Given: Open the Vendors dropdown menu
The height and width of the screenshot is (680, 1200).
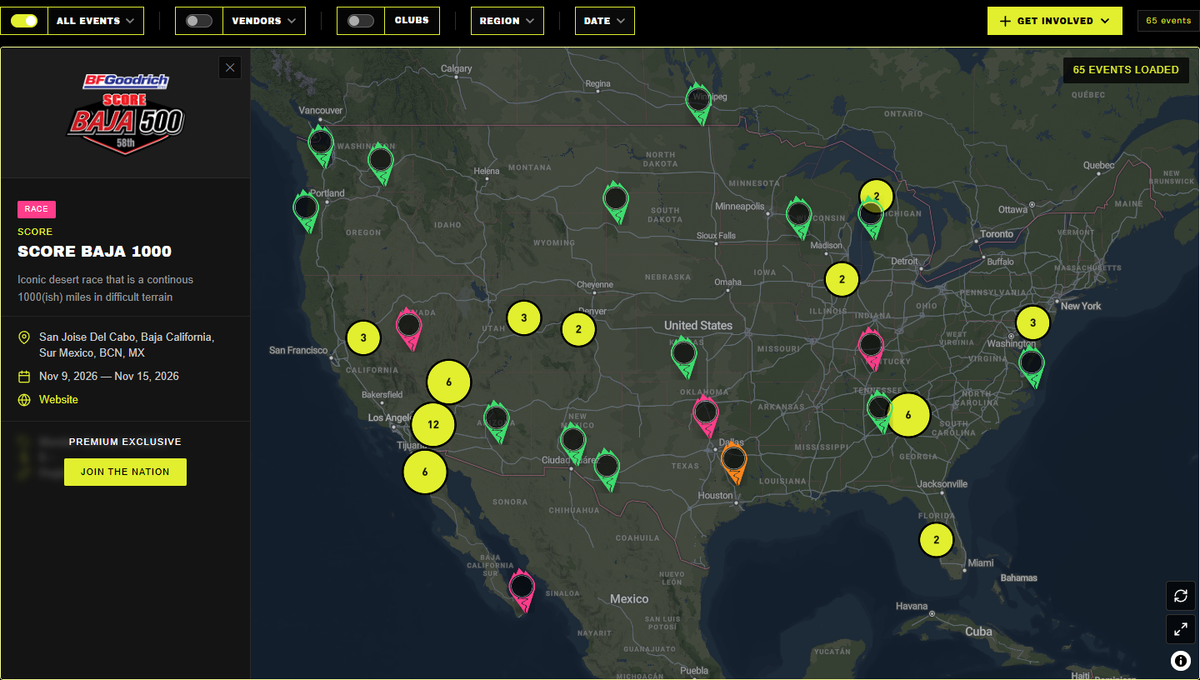Looking at the screenshot, I should pos(264,21).
